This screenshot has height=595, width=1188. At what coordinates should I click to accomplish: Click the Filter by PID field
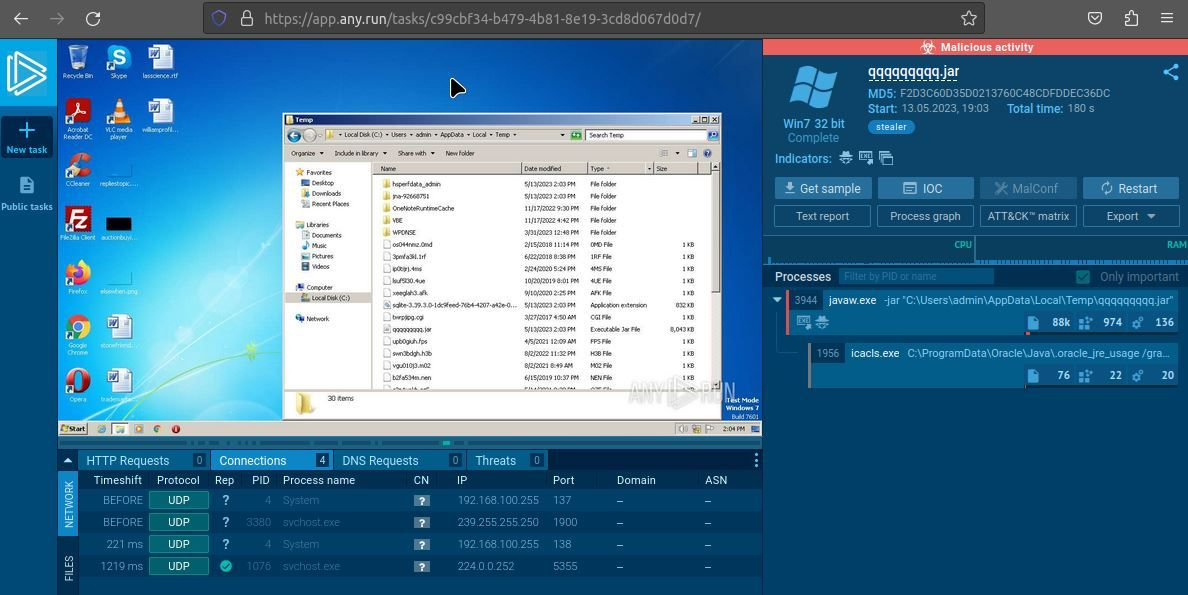(917, 277)
